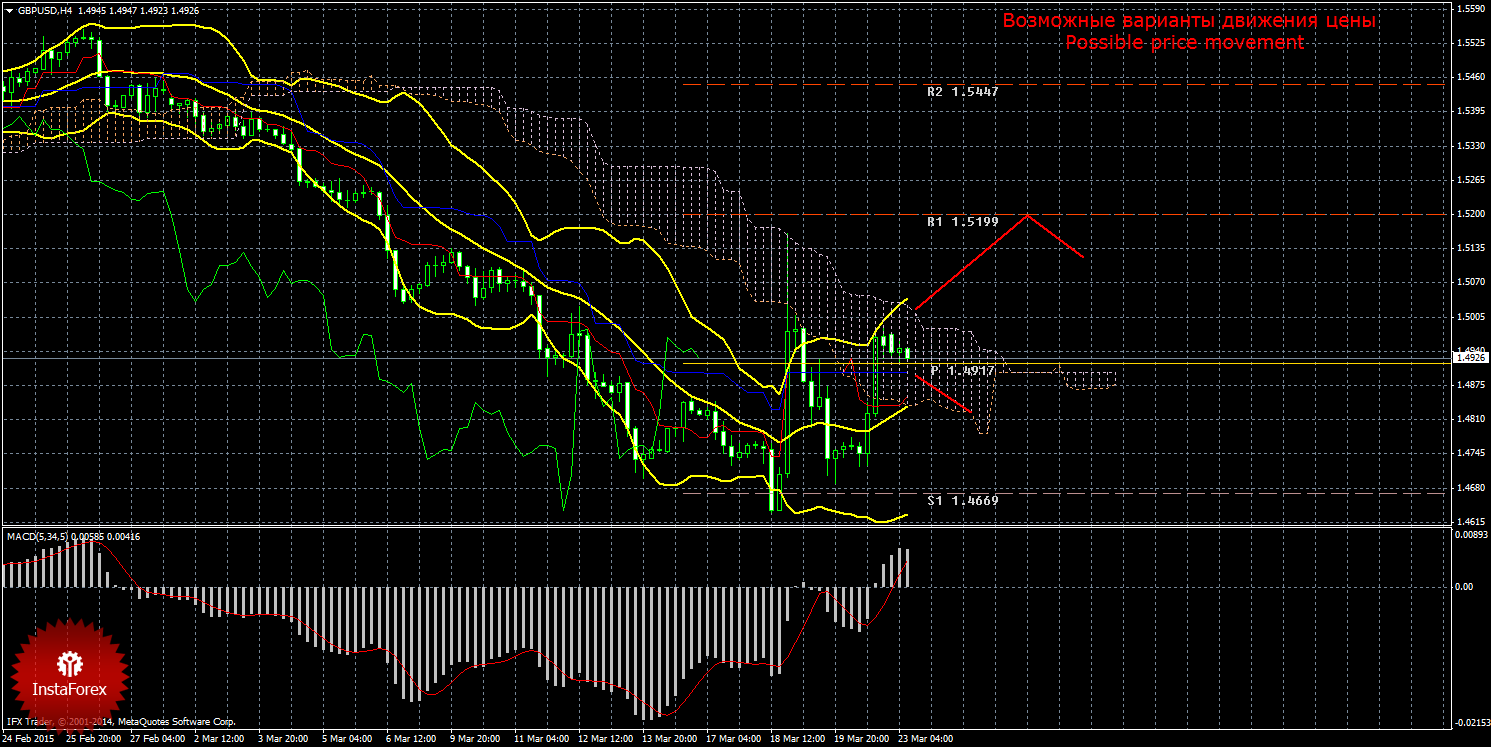Click the 27 Feb 04:00 time label

click(160, 739)
